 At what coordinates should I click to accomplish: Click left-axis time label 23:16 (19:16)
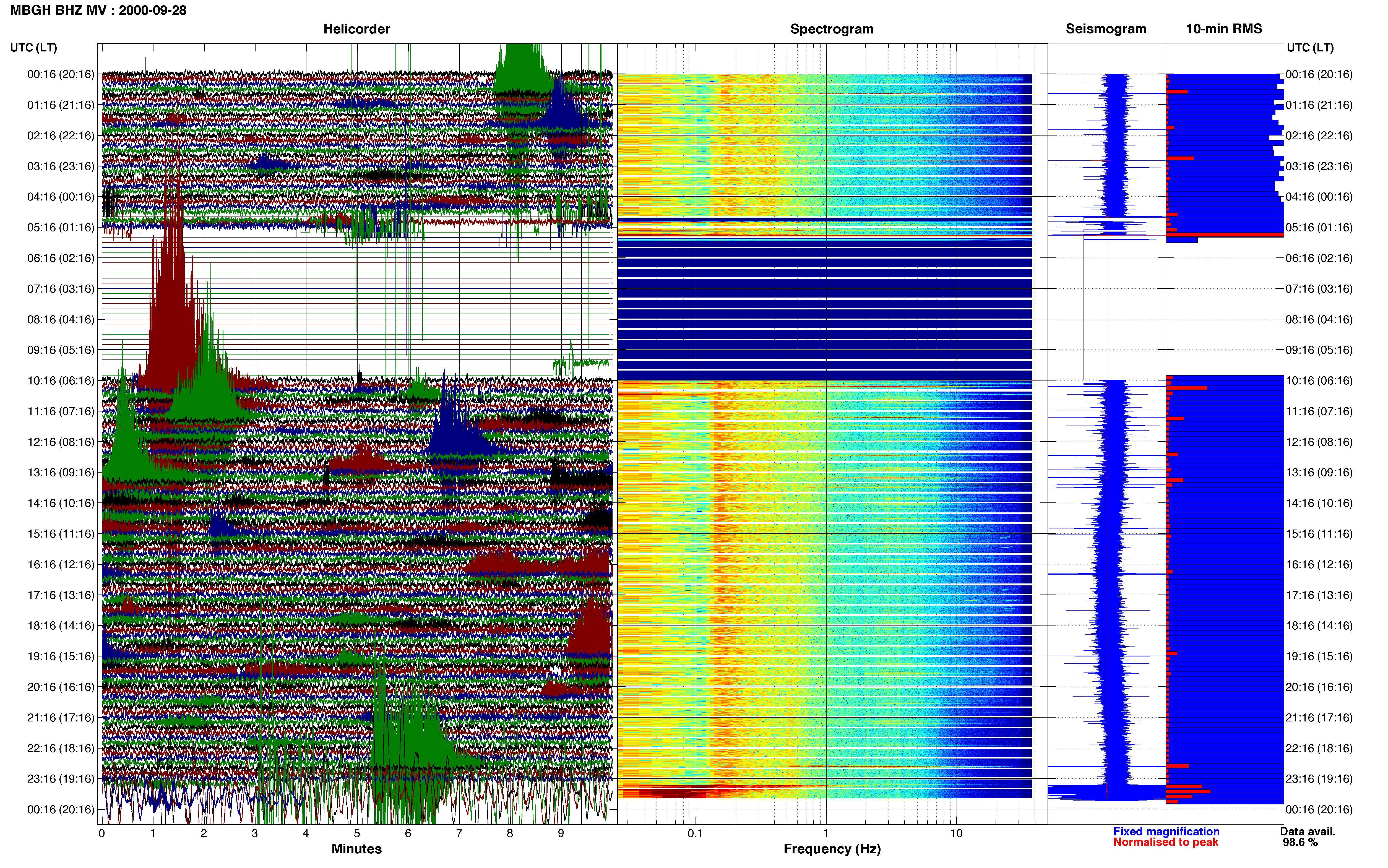pos(61,779)
